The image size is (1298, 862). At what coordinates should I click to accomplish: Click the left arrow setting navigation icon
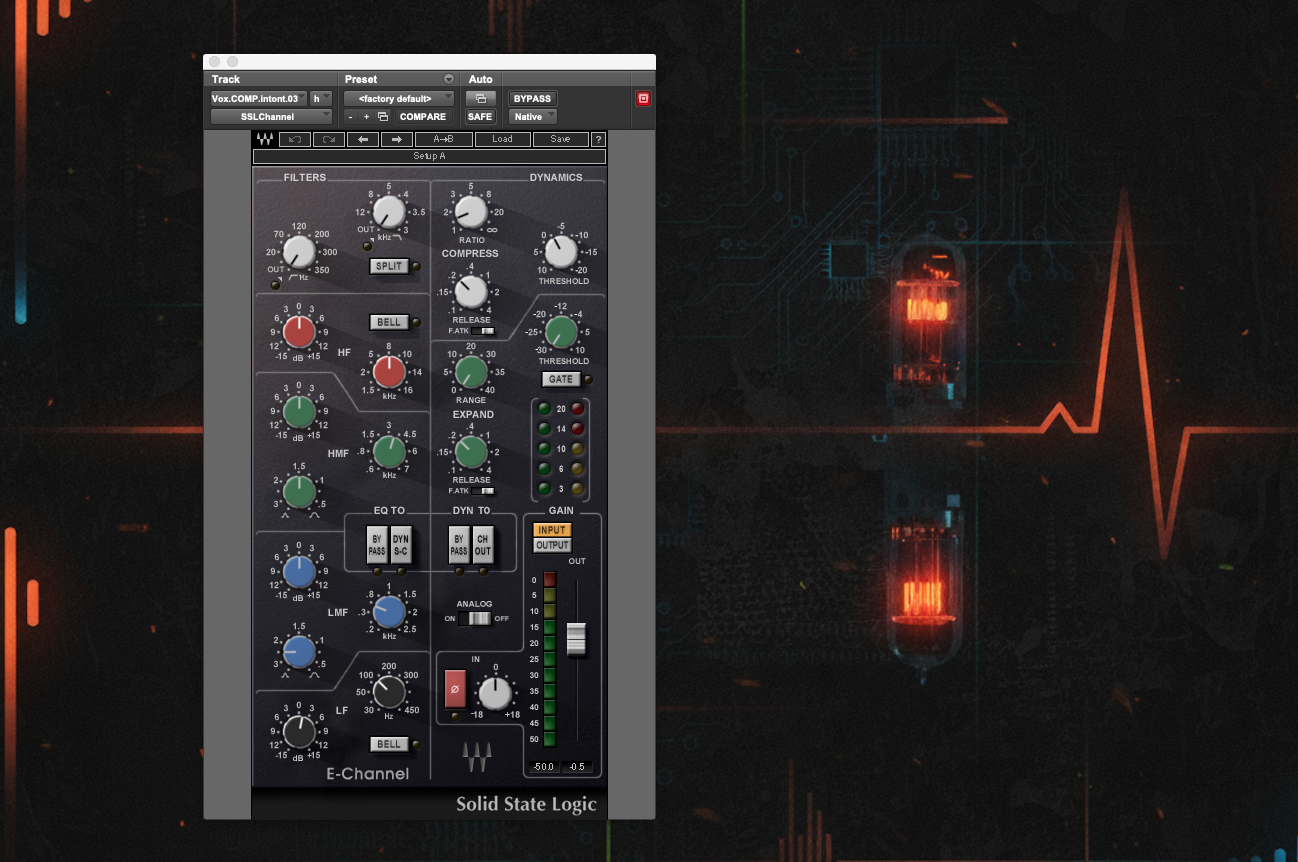pyautogui.click(x=363, y=139)
